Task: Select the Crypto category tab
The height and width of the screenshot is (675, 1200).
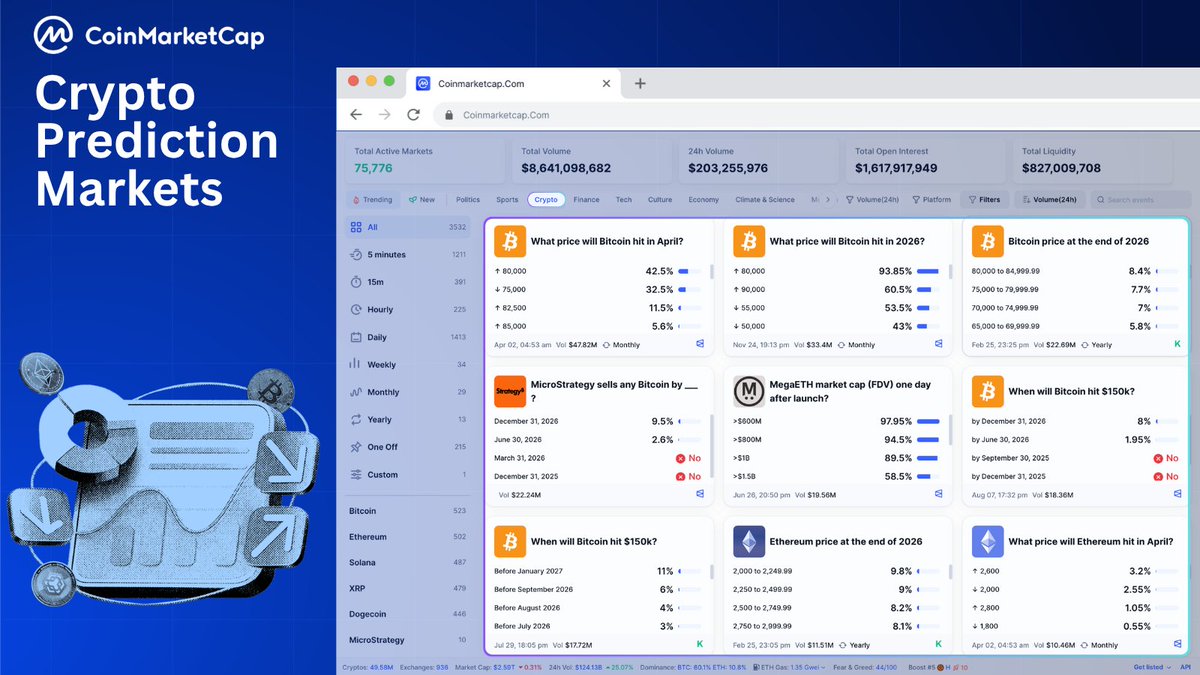Action: click(x=546, y=200)
